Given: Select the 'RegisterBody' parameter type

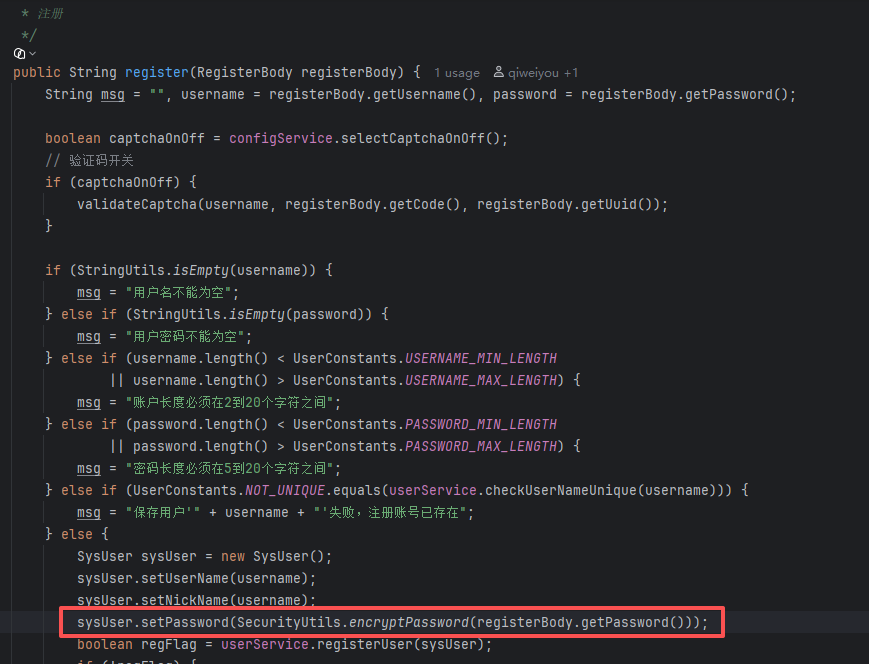Looking at the screenshot, I should coord(244,73).
